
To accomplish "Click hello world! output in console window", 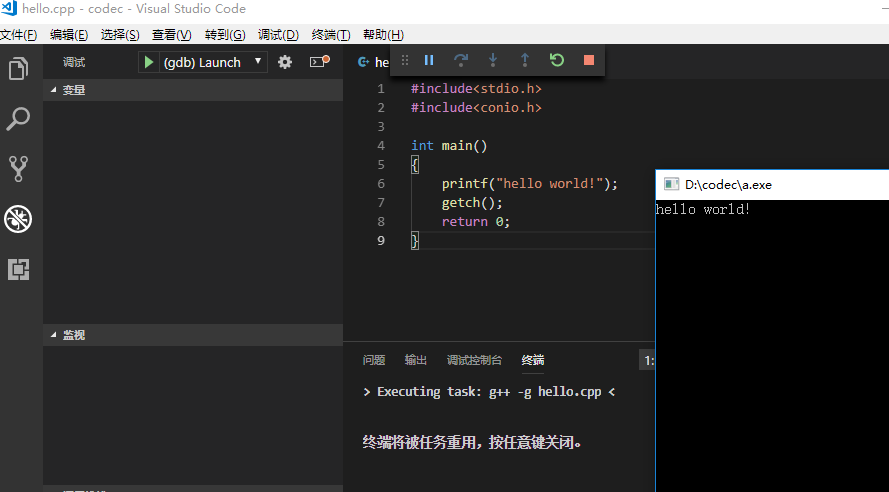I will 703,209.
